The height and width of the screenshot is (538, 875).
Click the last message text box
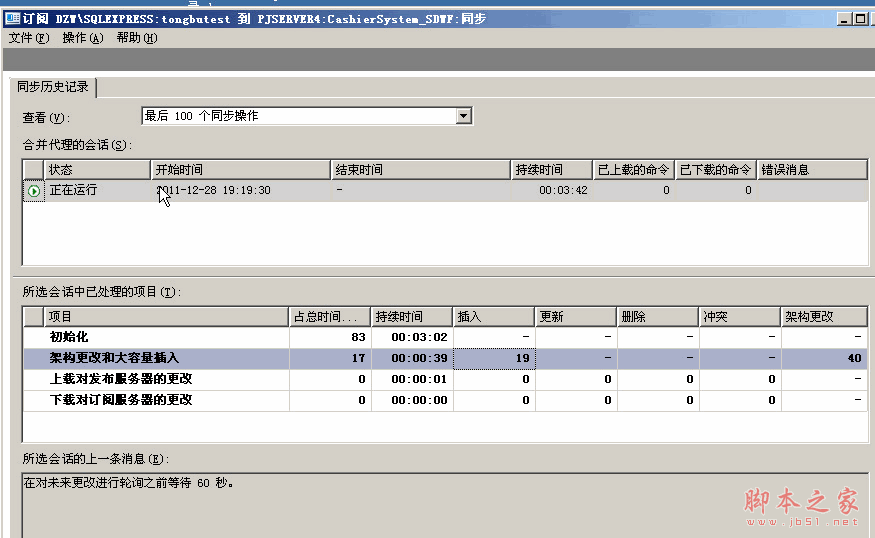[445, 506]
